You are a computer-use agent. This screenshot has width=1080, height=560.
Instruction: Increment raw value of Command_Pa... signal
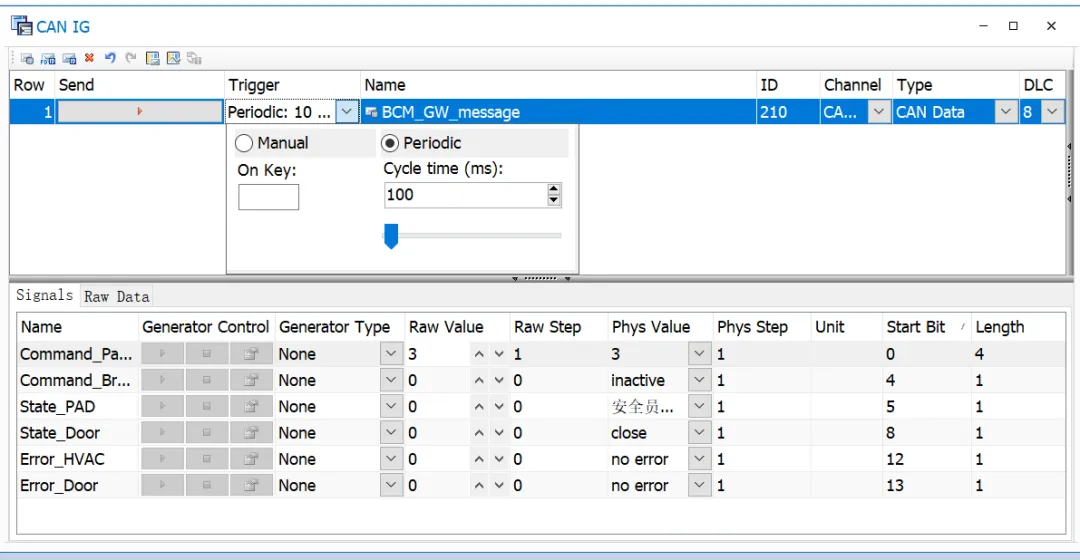(x=479, y=354)
